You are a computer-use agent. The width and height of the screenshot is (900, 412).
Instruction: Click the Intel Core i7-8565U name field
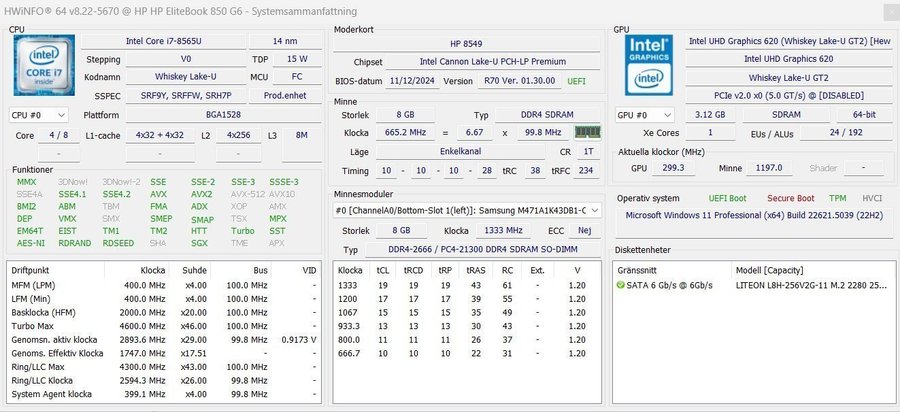[x=164, y=41]
